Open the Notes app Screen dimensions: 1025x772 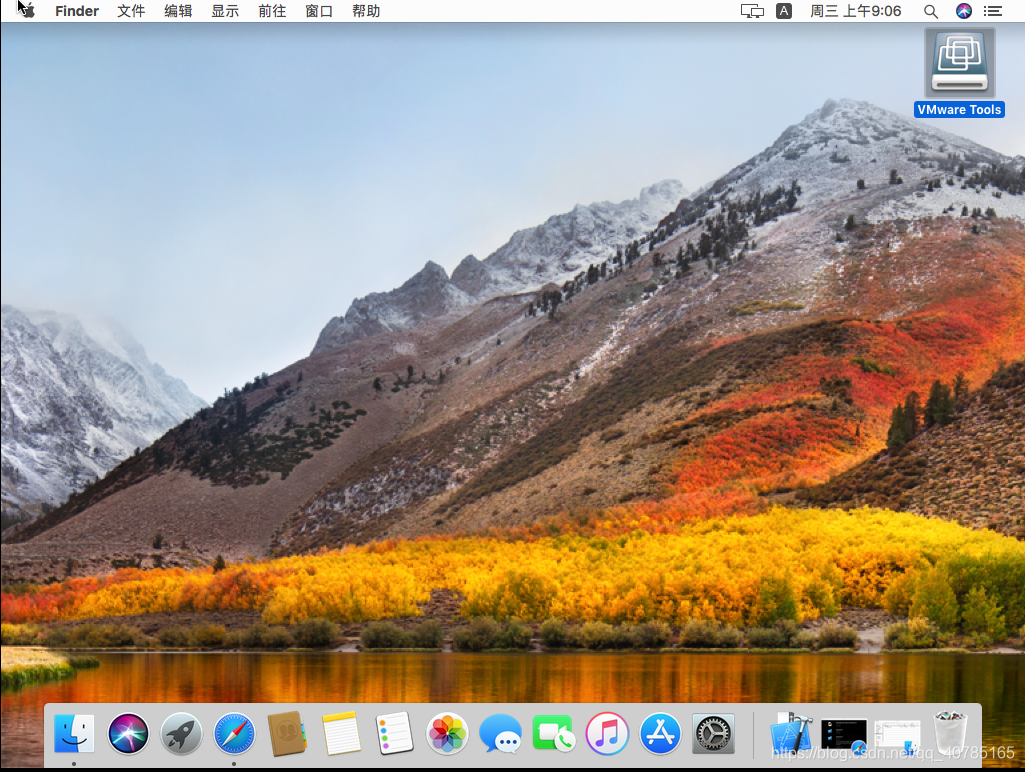click(x=341, y=733)
